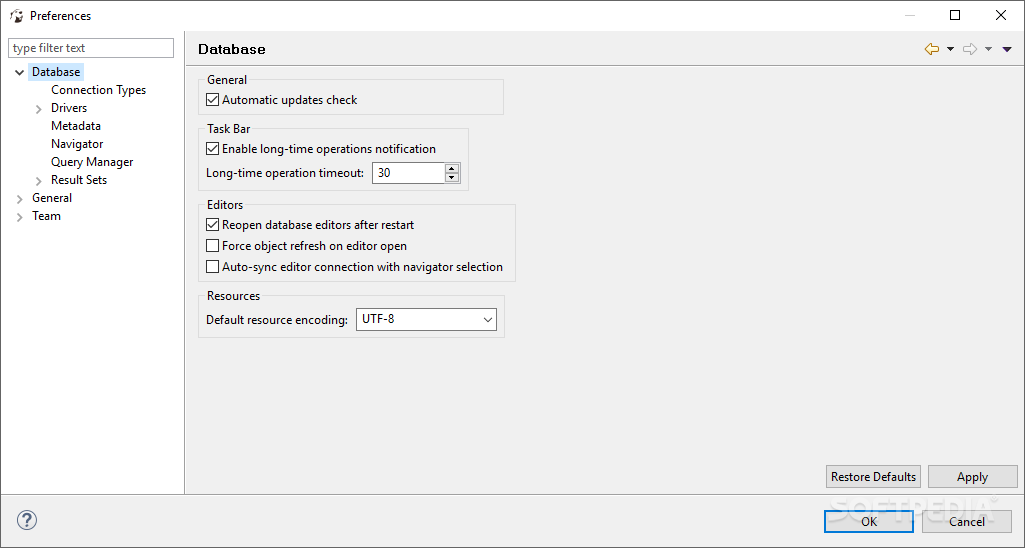
Task: Collapse the Database tree node
Action: pos(20,73)
